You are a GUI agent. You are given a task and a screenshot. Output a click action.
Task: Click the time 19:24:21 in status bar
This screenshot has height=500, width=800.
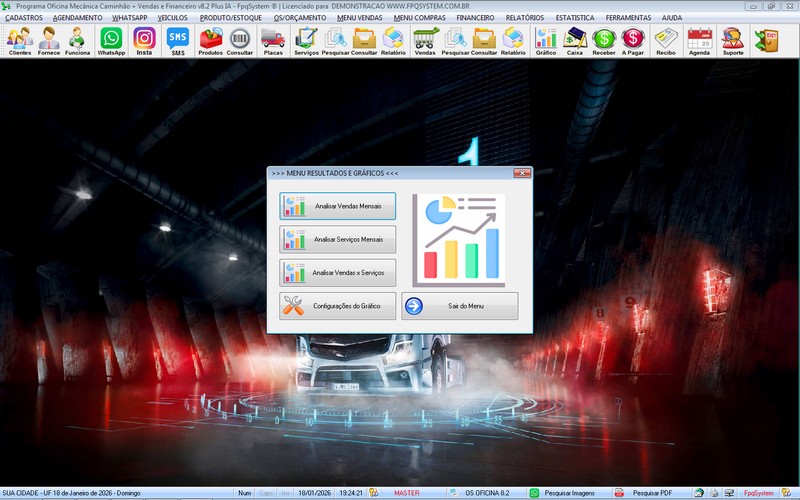coord(351,493)
